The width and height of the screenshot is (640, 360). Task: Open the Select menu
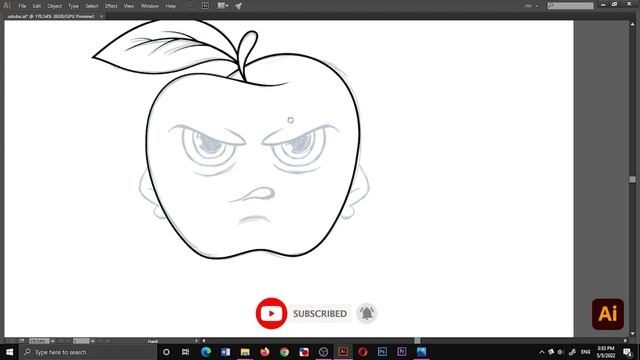(x=91, y=6)
